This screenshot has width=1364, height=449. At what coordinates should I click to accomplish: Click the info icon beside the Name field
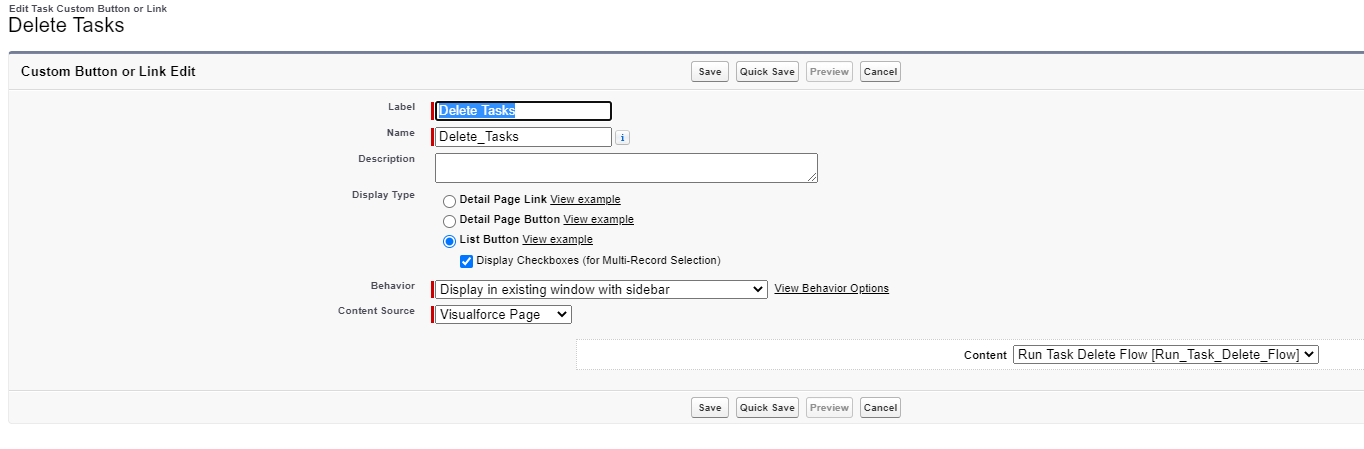point(622,138)
